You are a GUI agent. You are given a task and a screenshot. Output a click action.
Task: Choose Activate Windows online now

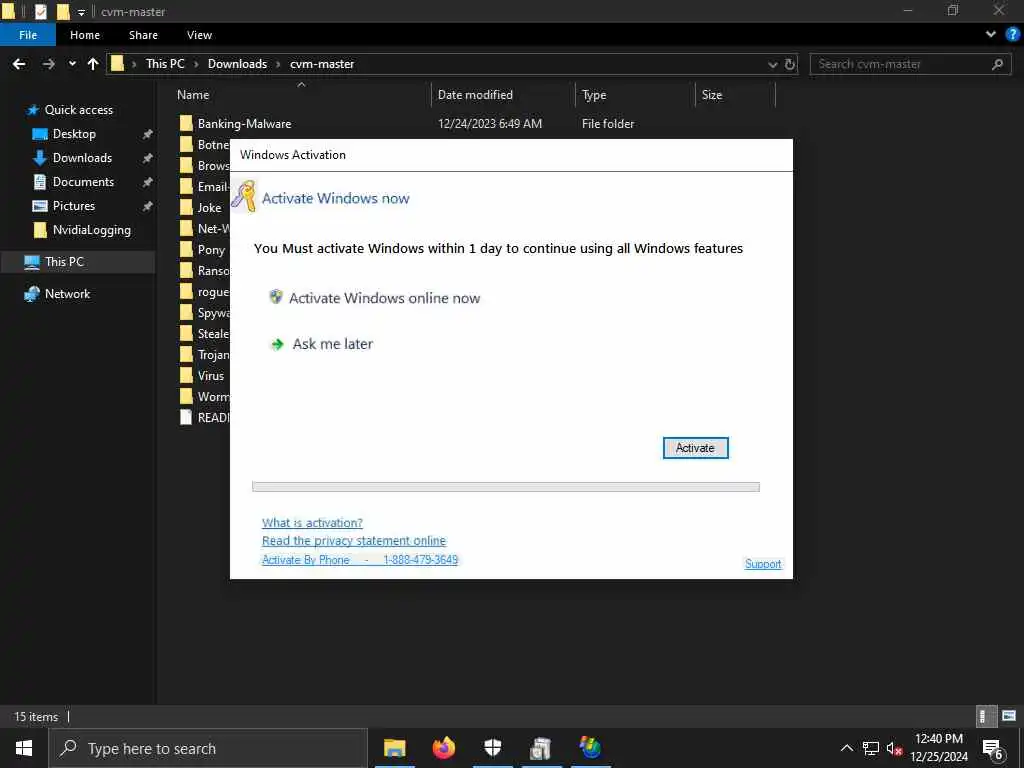click(384, 298)
